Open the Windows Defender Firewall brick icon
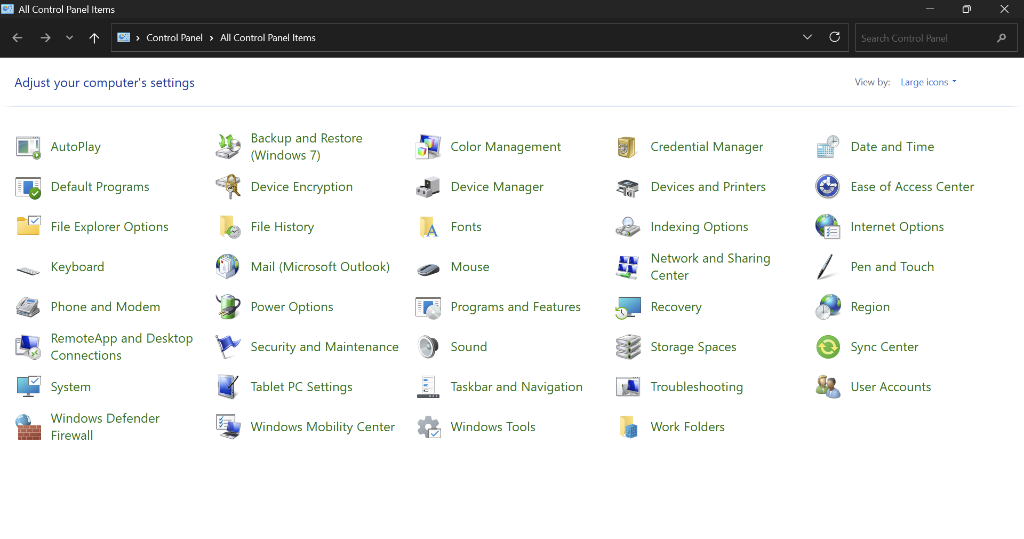This screenshot has width=1024, height=539. (28, 427)
